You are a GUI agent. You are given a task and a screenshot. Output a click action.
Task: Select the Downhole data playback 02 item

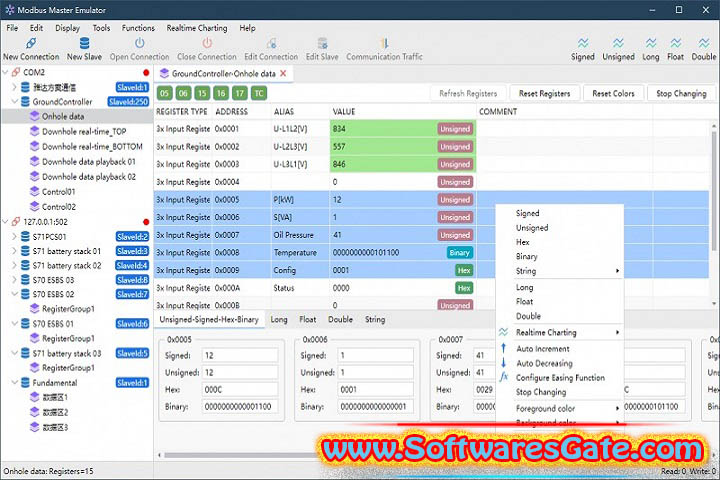89,176
